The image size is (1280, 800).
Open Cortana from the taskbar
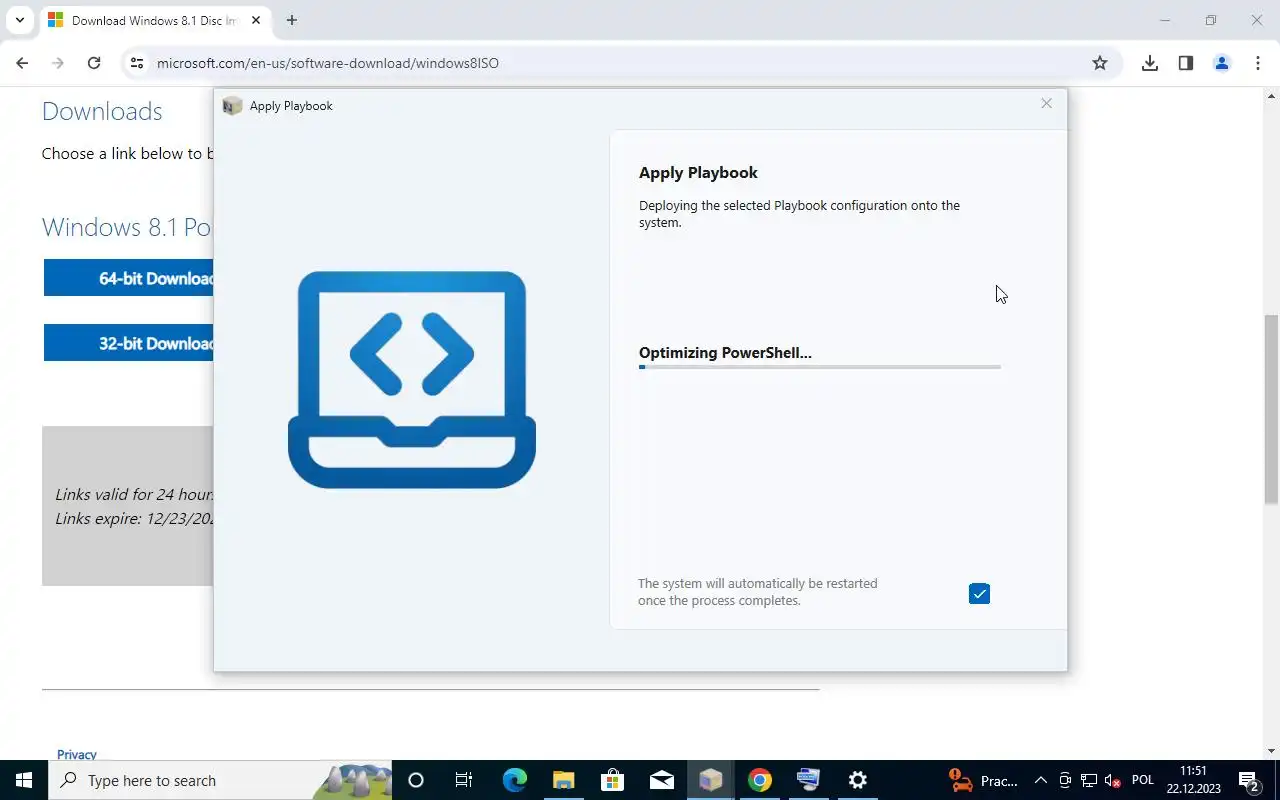click(x=416, y=780)
